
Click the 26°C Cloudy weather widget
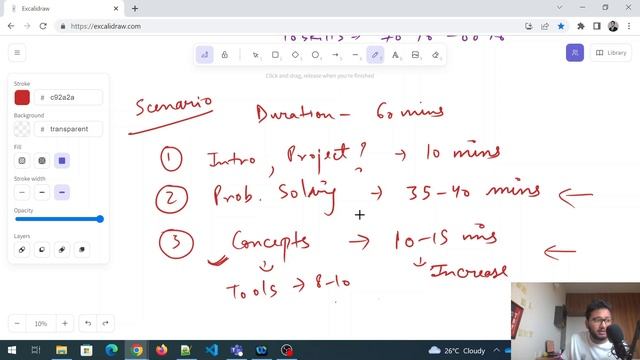click(x=457, y=351)
